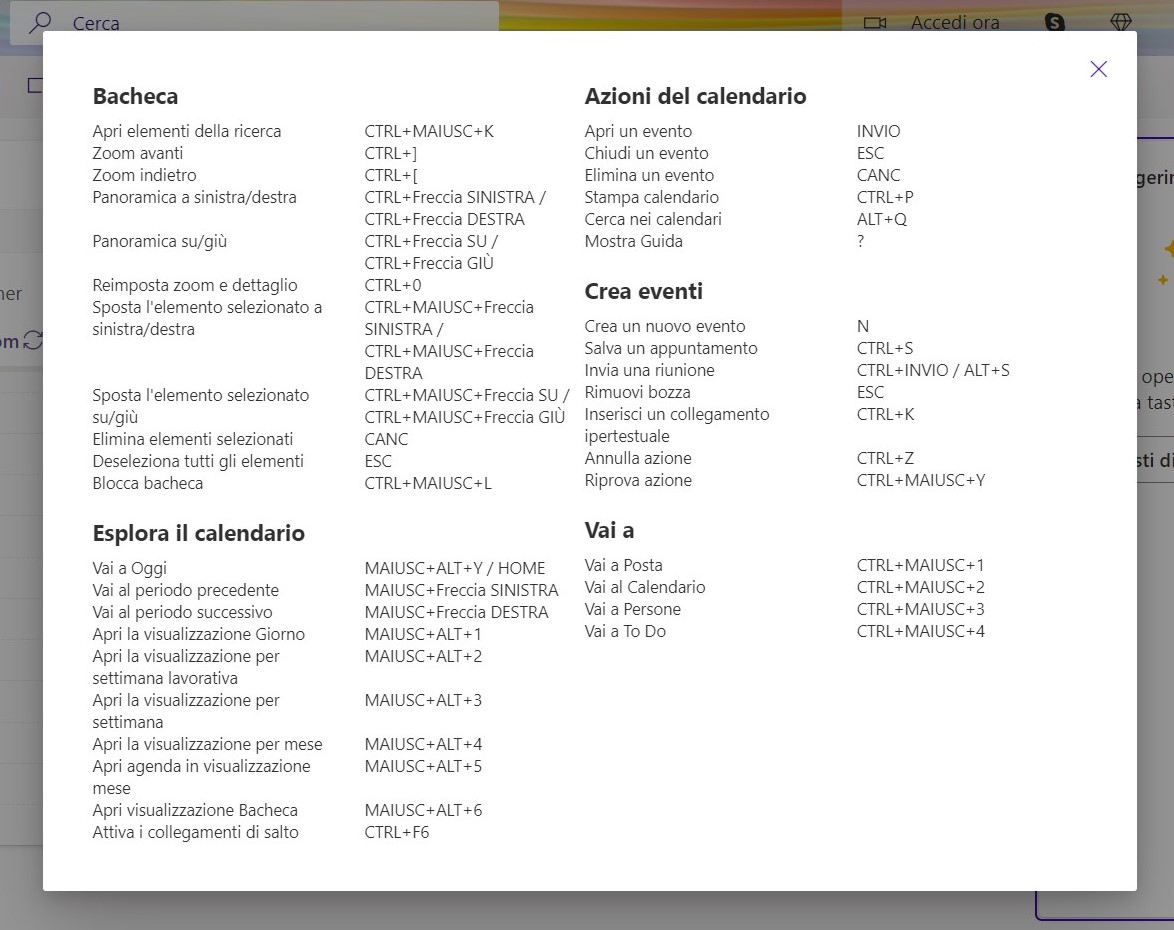This screenshot has height=930, width=1174.
Task: Close the keyboard shortcuts dialog
Action: tap(1098, 69)
